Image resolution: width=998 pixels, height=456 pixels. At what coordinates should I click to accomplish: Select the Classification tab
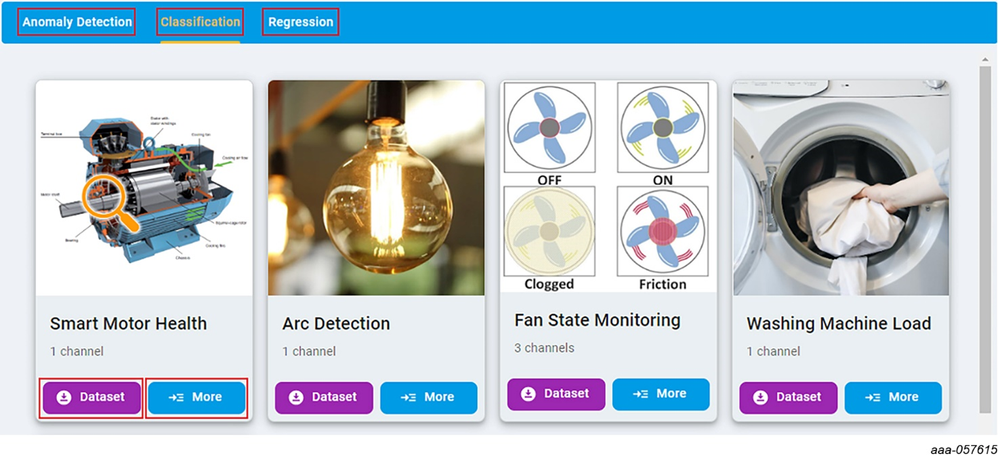(200, 22)
